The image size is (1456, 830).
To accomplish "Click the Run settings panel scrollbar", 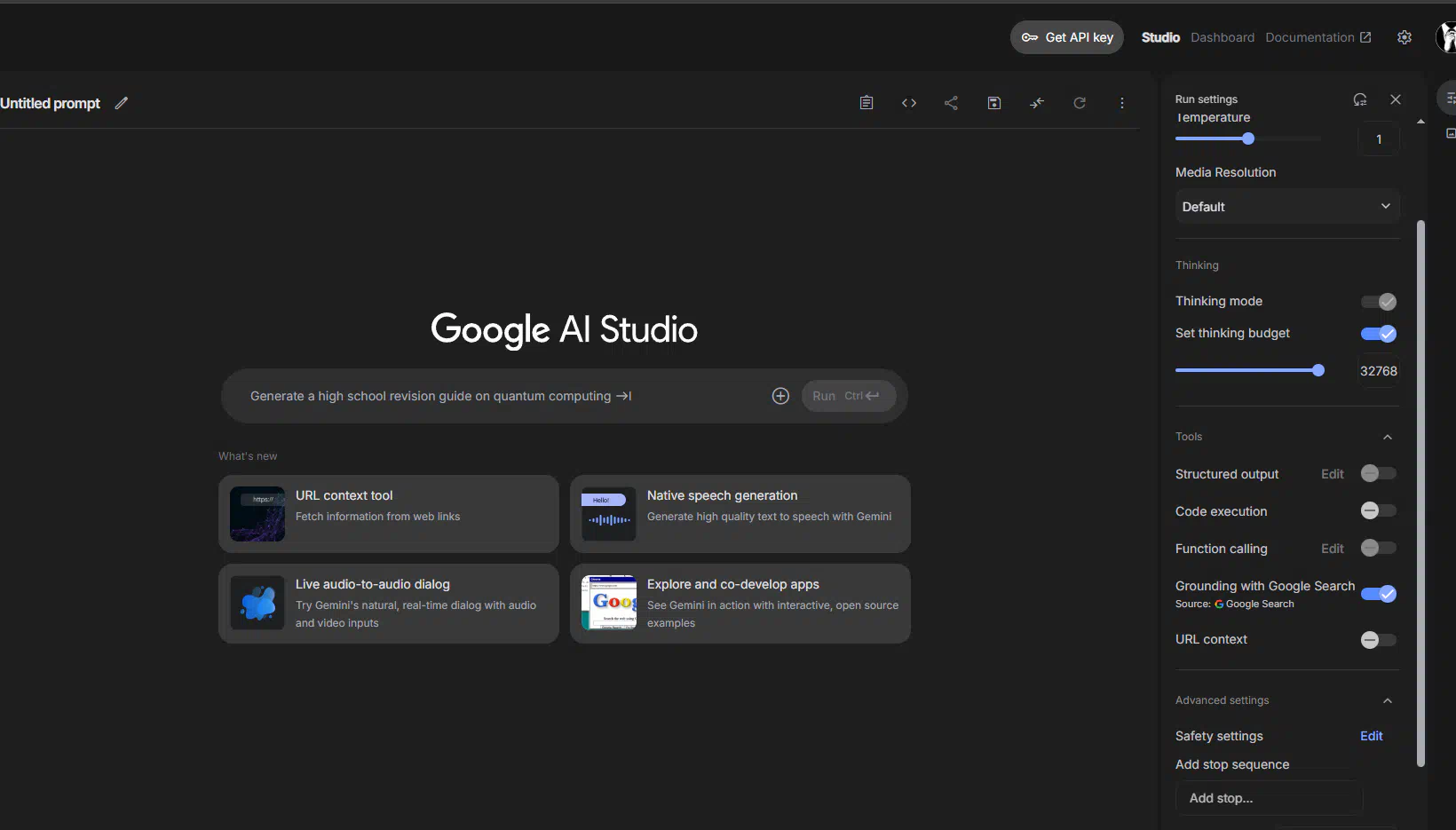I will coord(1420,493).
